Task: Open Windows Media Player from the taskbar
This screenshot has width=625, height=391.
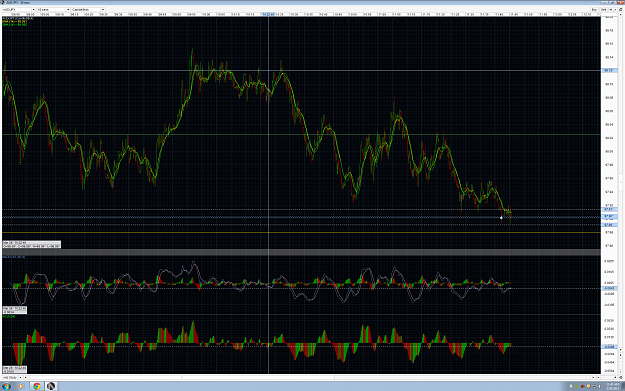Action: pos(21,386)
